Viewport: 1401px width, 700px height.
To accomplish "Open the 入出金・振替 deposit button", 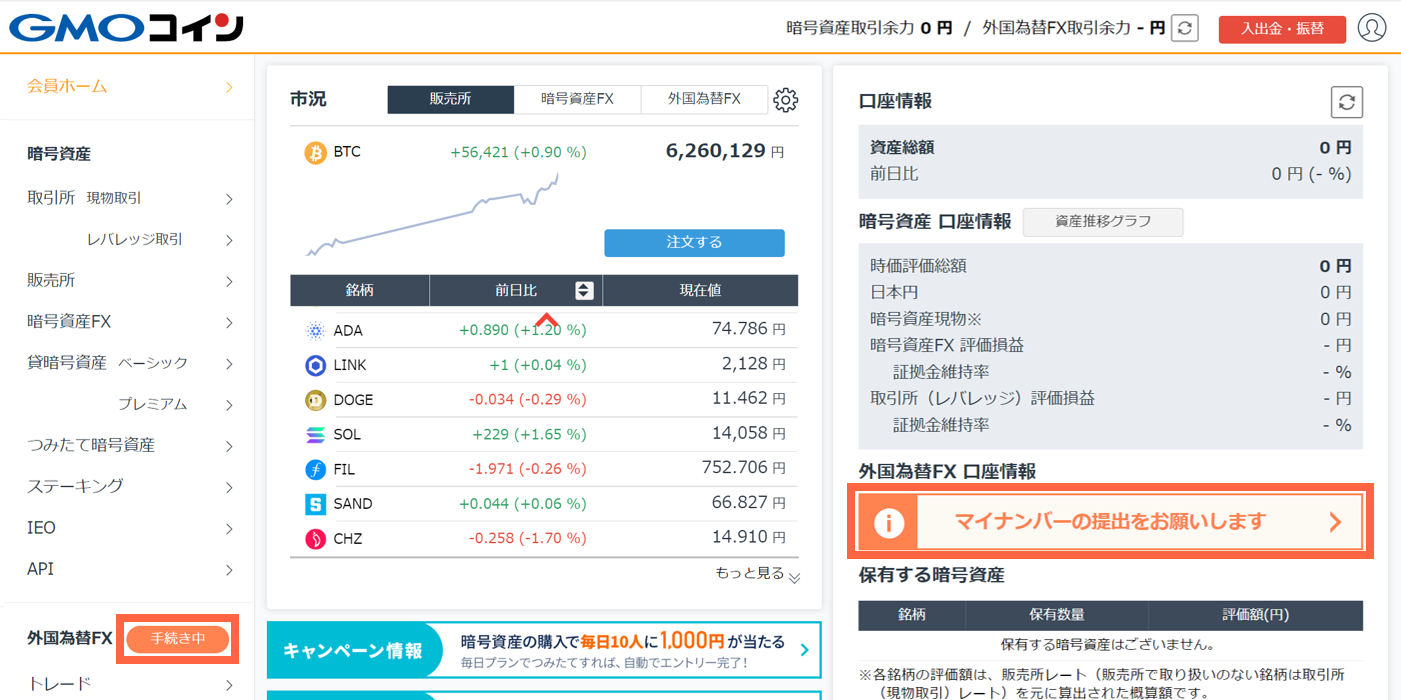I will click(1282, 29).
